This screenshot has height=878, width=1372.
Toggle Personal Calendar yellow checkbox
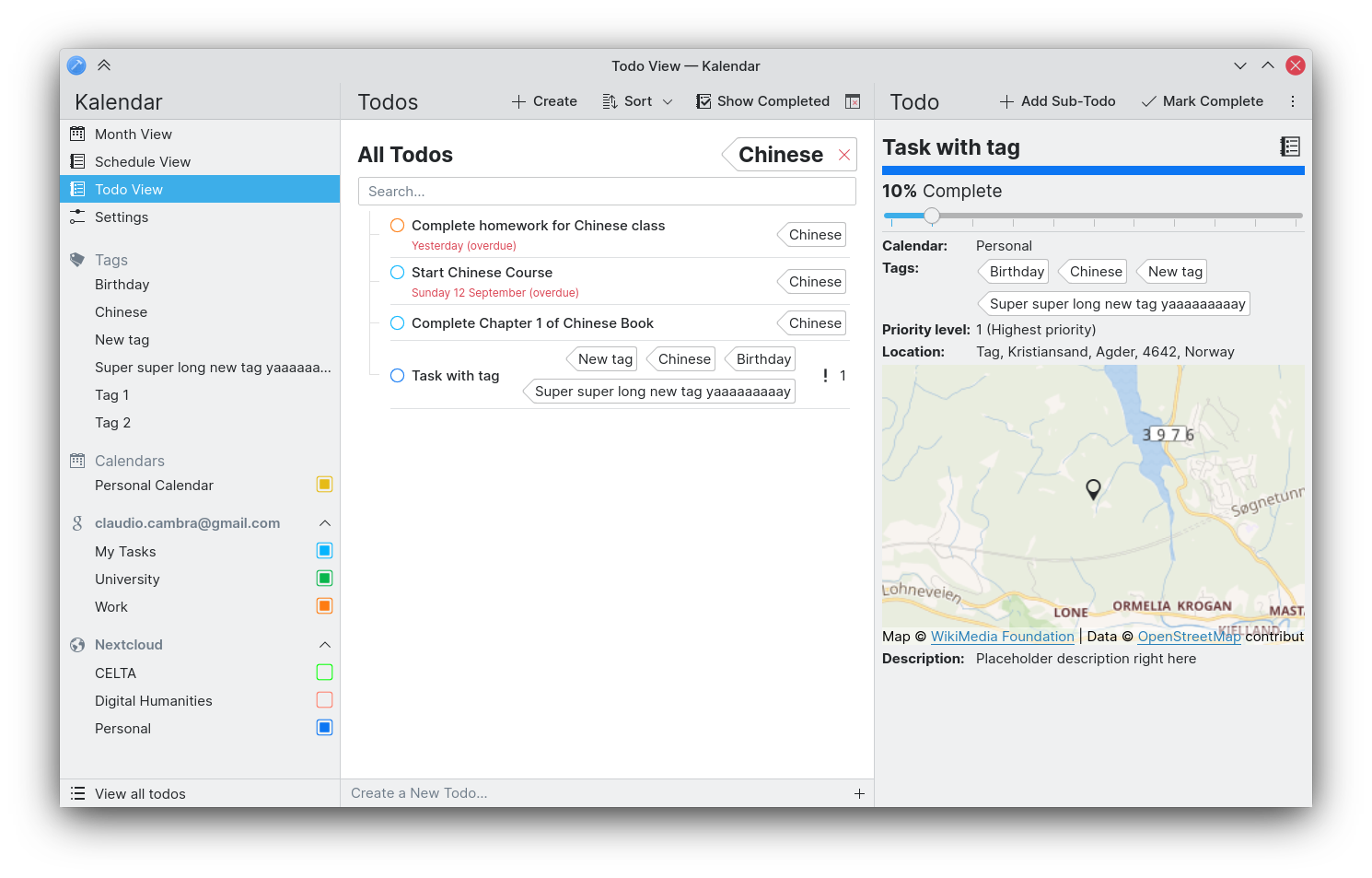(x=324, y=485)
